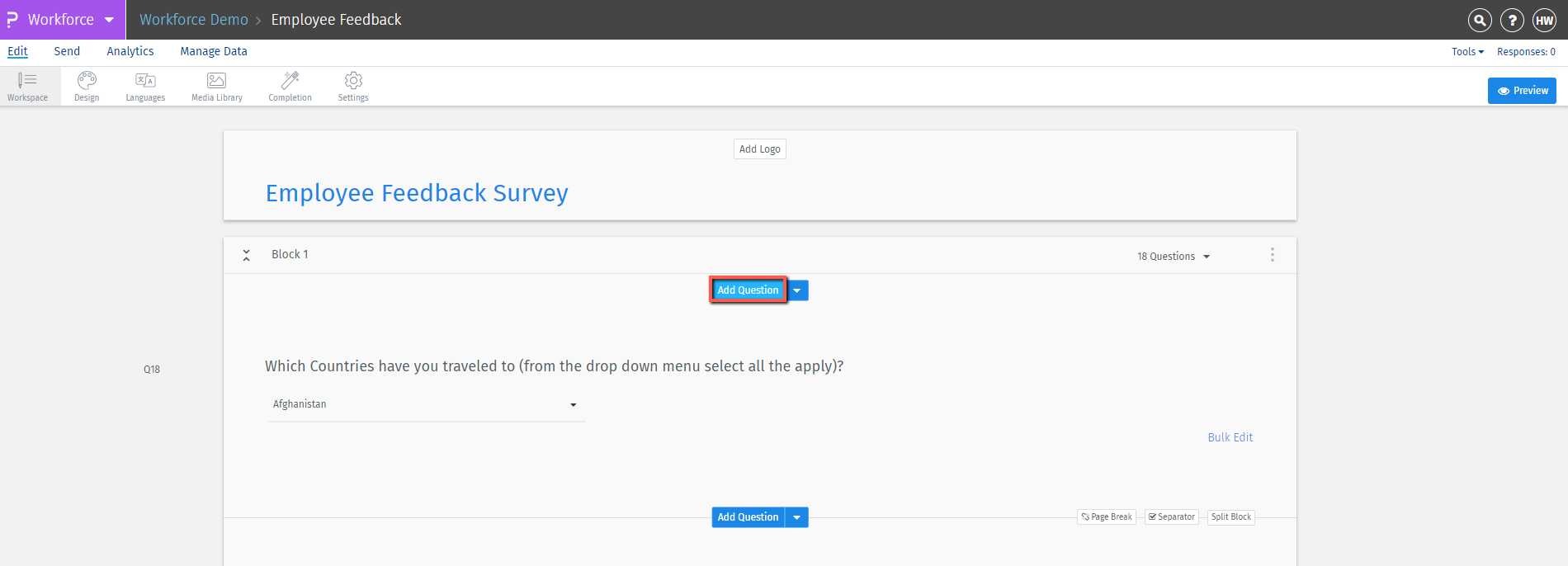Click the Q18 question number label
Screen dimensions: 1568x566
click(152, 370)
